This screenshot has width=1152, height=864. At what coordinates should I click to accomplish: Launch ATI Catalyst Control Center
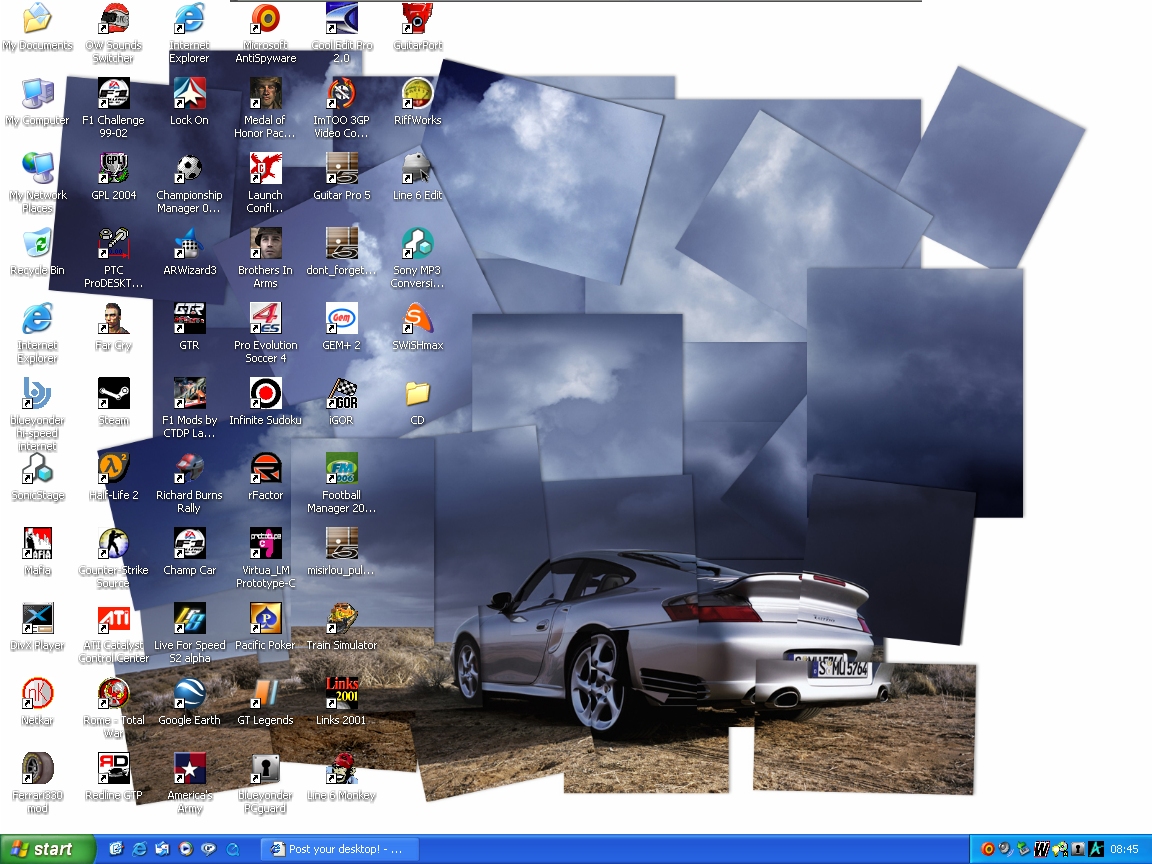(114, 618)
